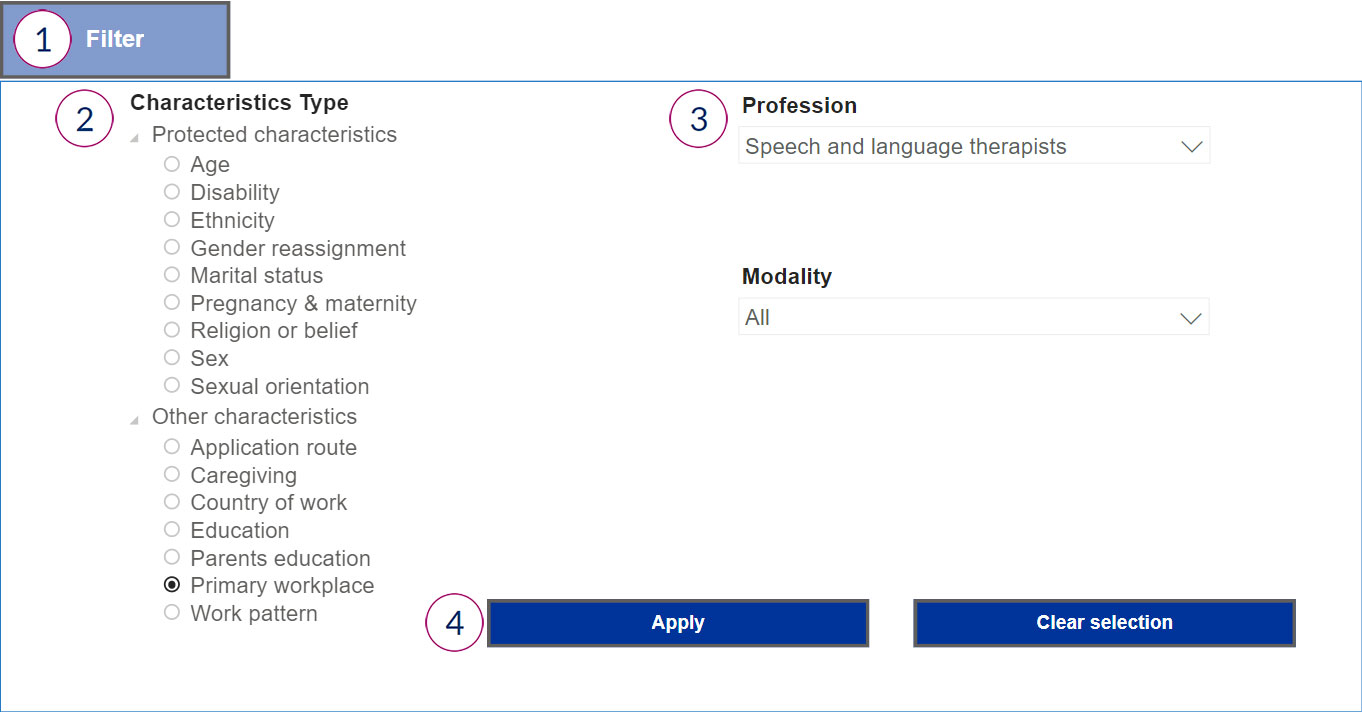
Task: Open the Profession dropdown
Action: point(973,146)
